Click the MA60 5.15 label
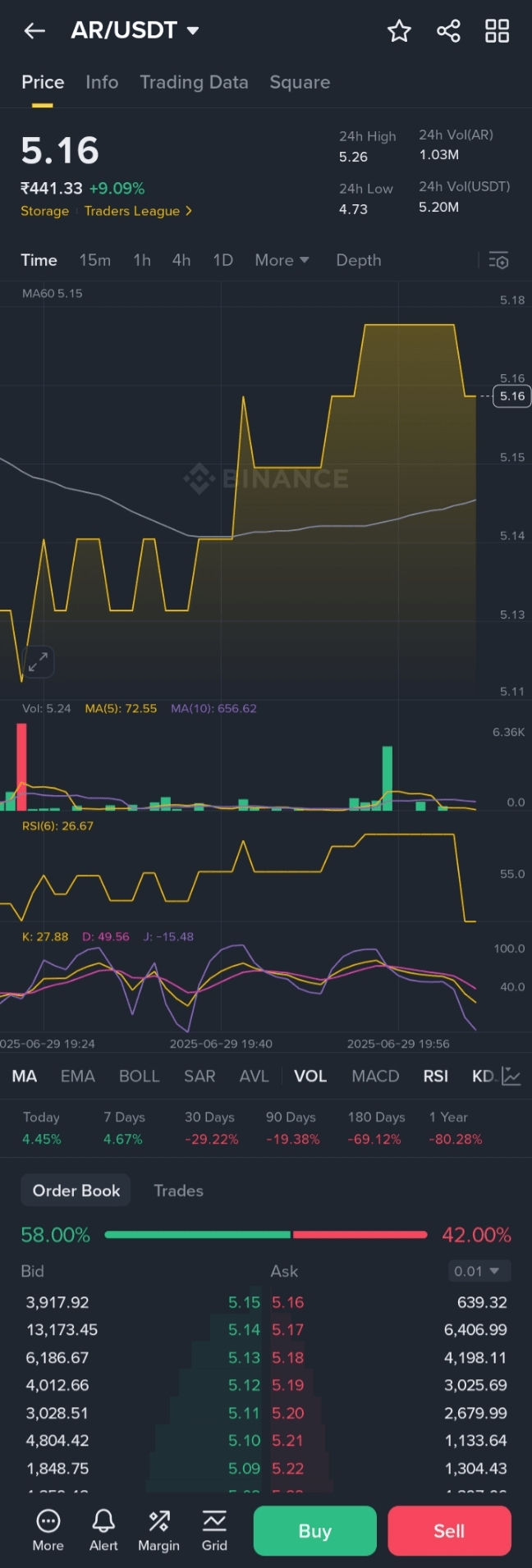532x1568 pixels. click(53, 293)
